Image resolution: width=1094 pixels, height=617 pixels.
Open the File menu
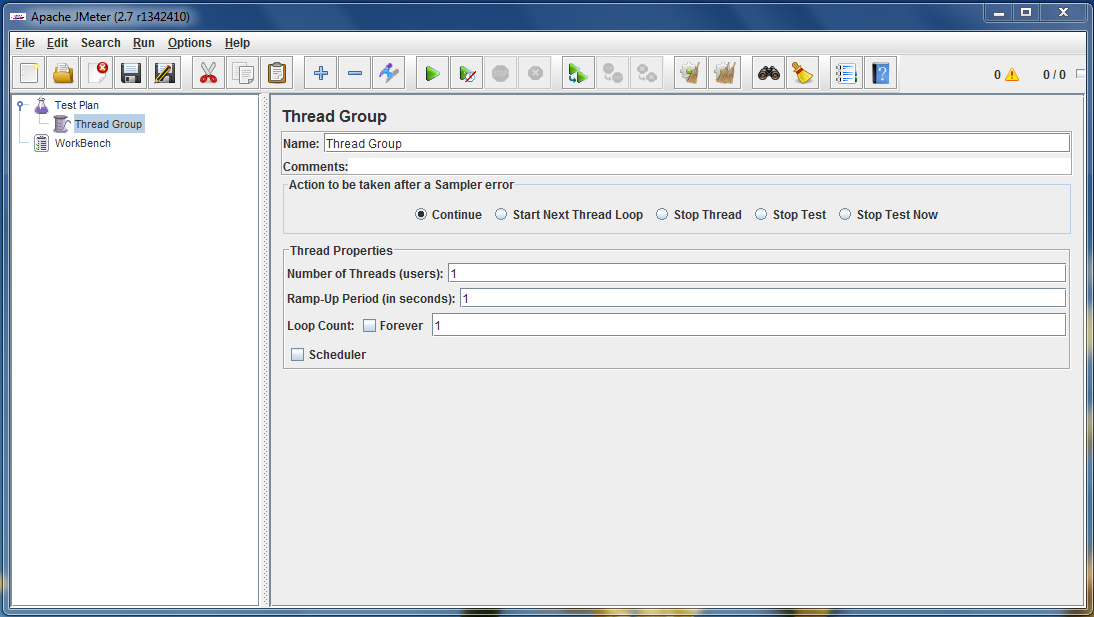tap(25, 43)
